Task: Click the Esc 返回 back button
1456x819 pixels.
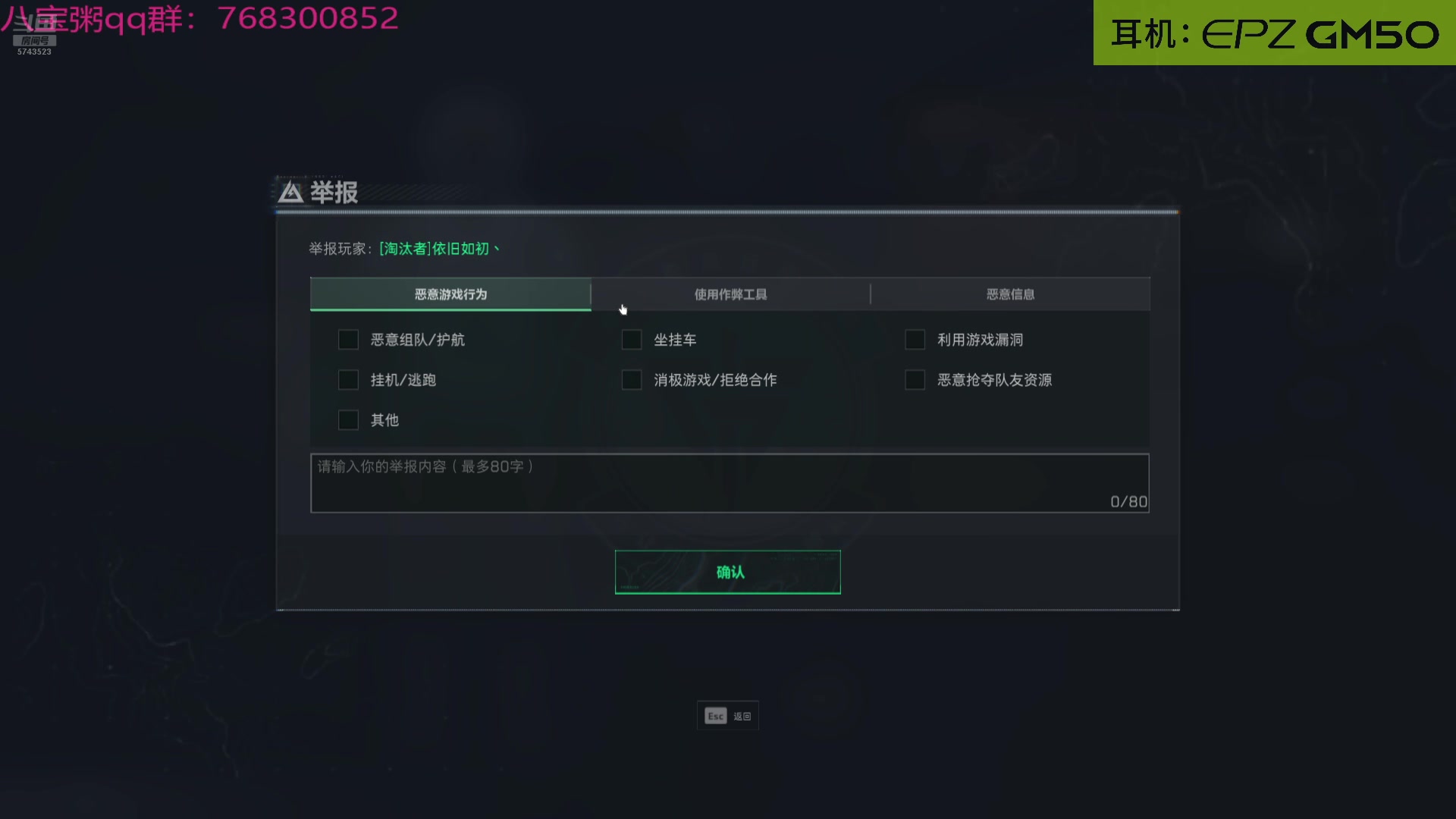Action: coord(728,716)
